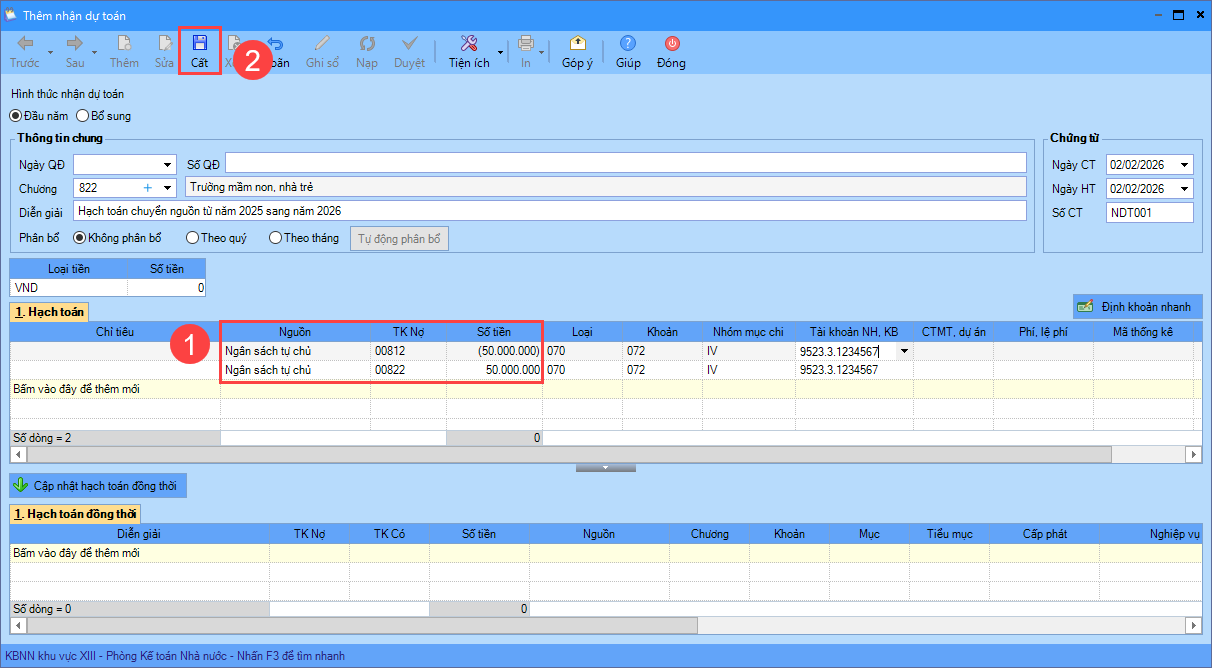
Task: Select the 1. Hạch toán đồng thời tab
Action: pos(75,514)
